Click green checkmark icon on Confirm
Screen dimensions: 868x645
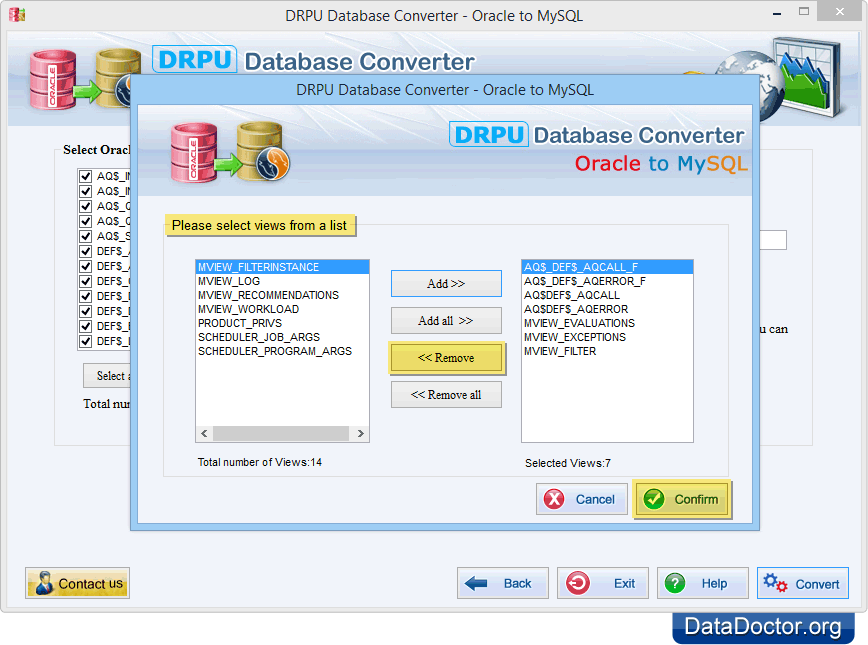(654, 499)
